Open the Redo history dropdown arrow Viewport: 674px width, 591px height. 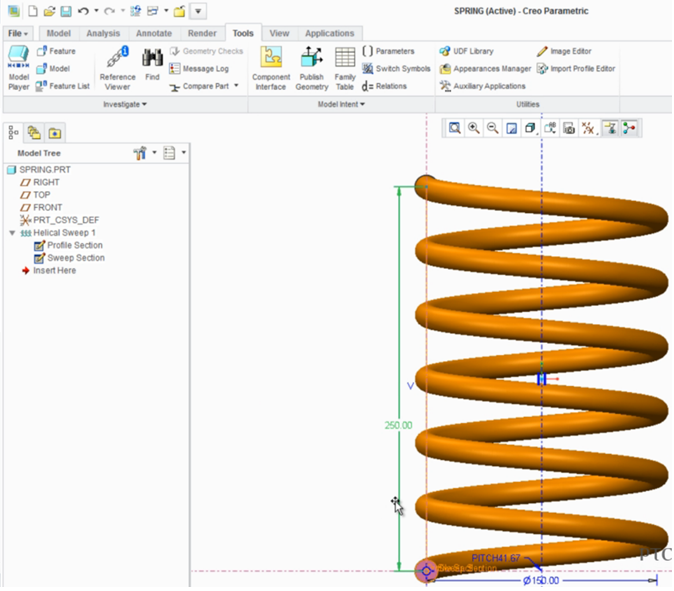pyautogui.click(x=123, y=11)
